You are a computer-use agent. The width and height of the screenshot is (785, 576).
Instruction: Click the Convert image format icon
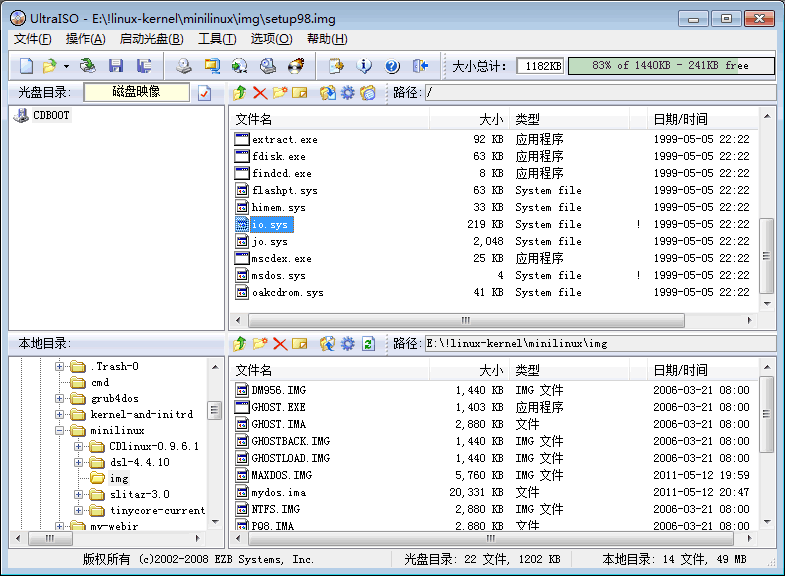click(212, 66)
